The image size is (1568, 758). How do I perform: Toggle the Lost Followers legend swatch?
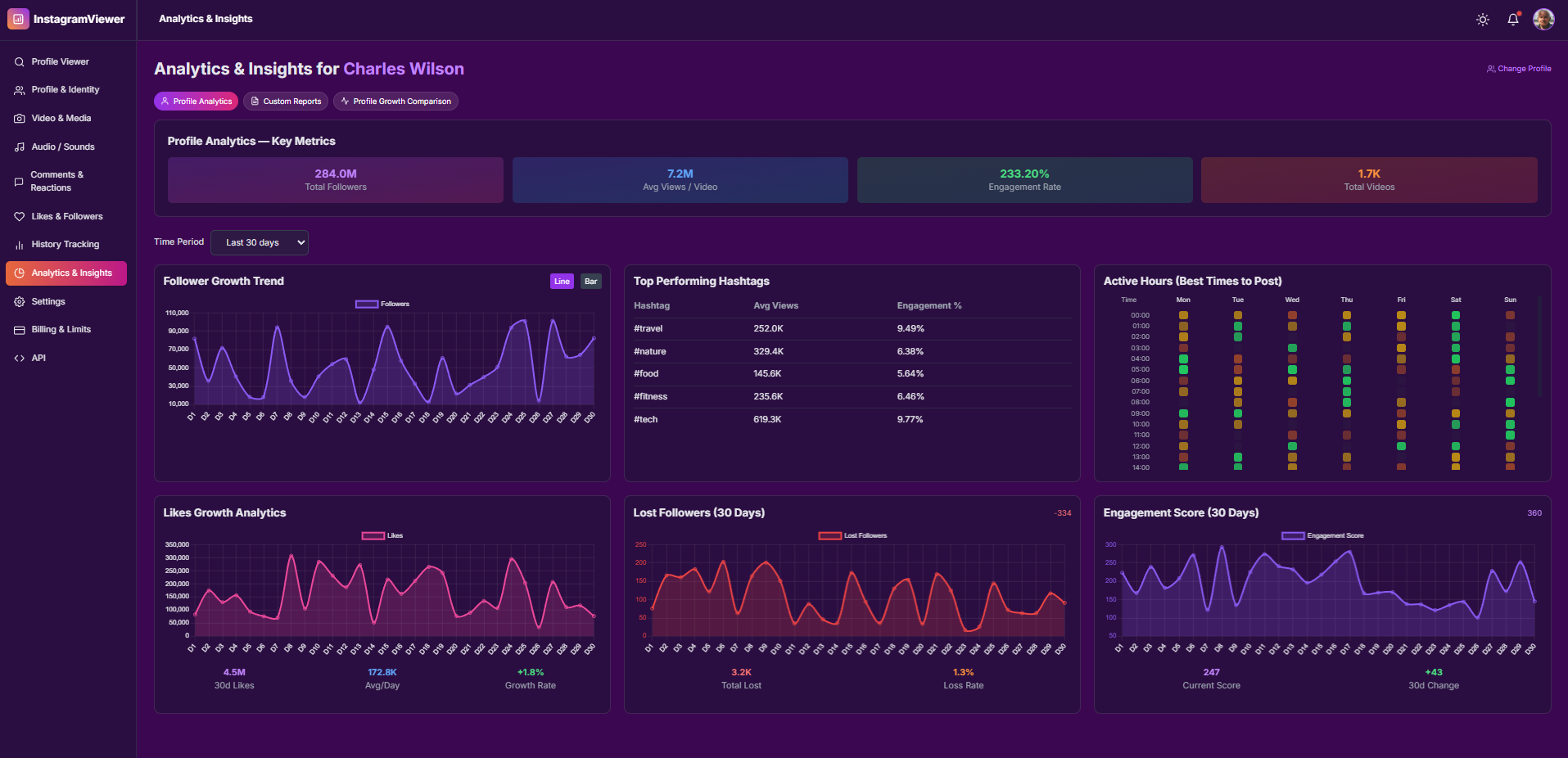[829, 536]
